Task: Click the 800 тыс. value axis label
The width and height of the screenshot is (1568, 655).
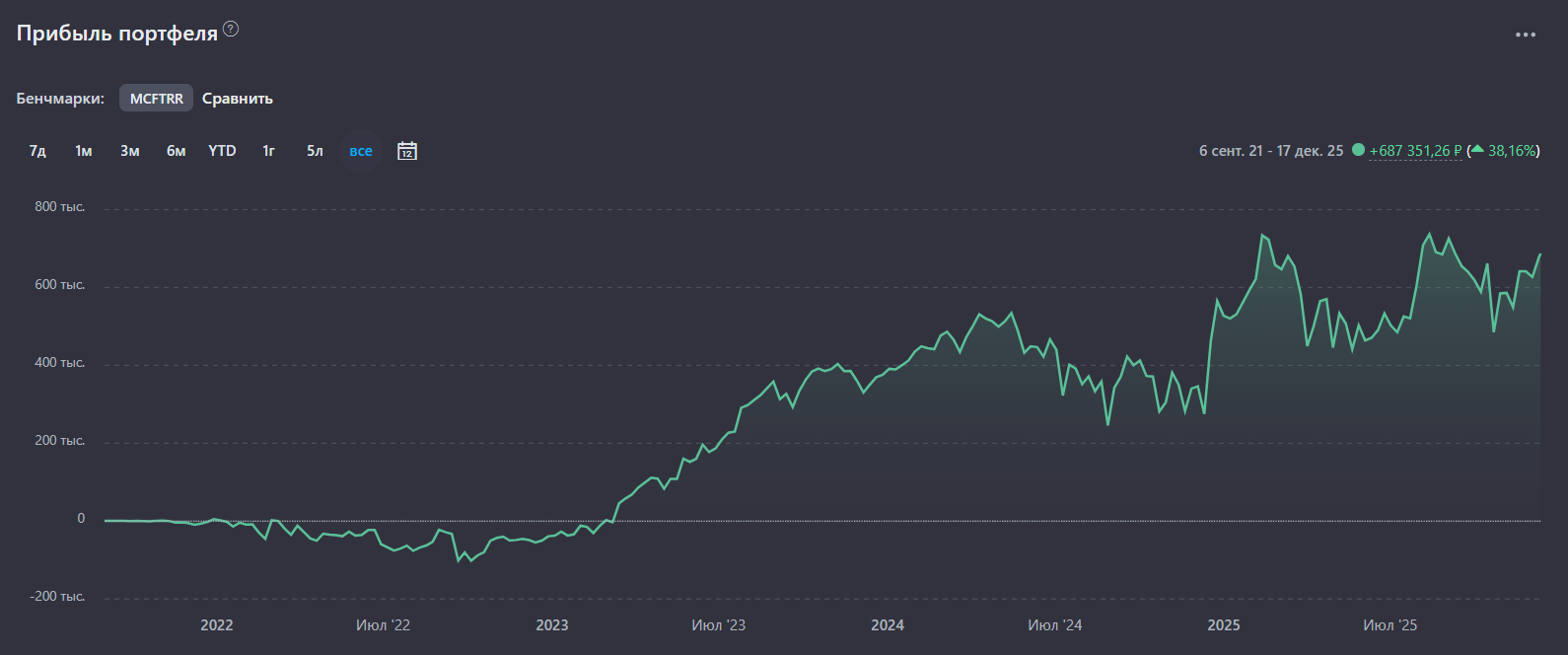Action: click(x=60, y=207)
